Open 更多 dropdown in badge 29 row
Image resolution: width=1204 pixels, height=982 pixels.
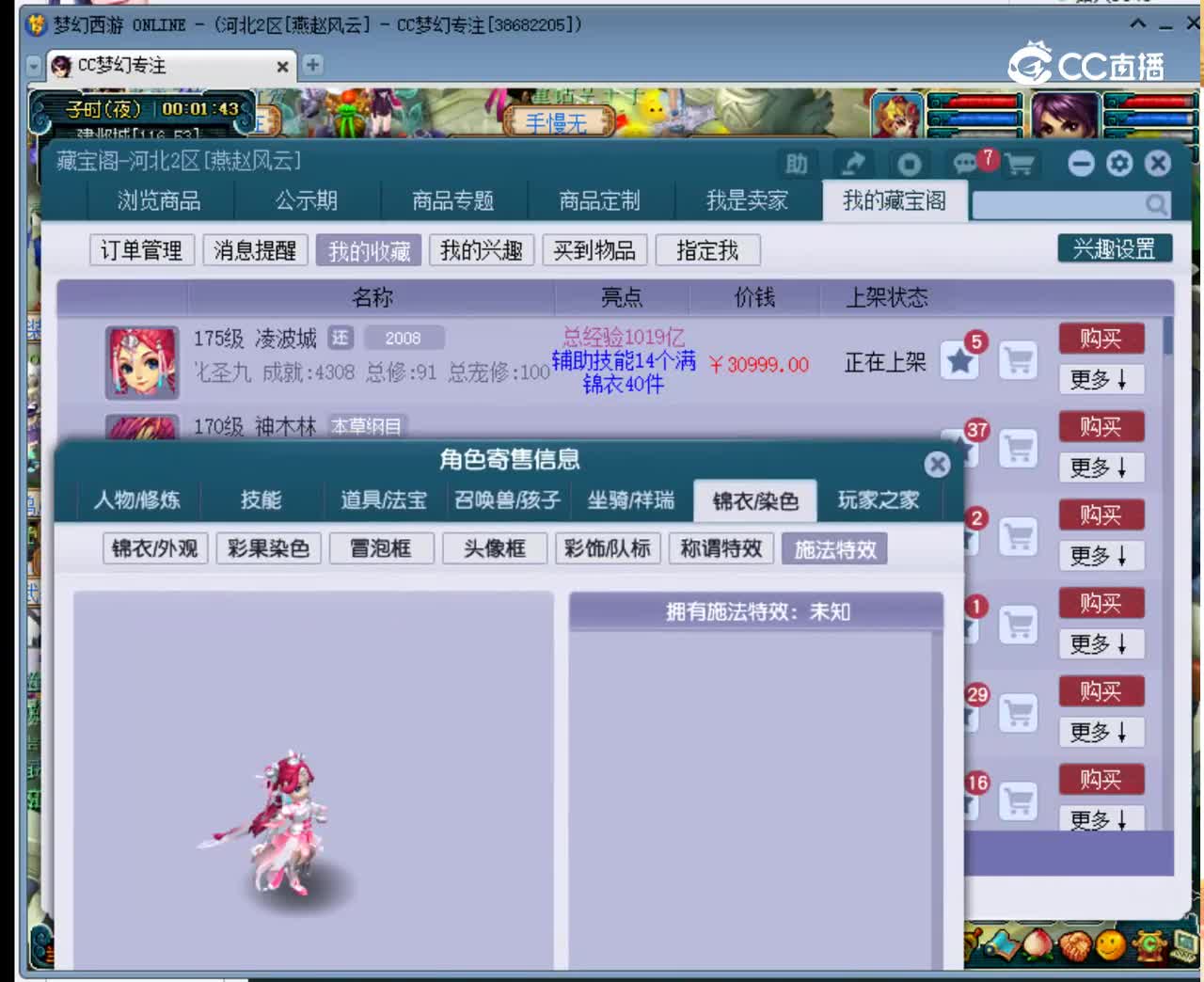tap(1101, 732)
